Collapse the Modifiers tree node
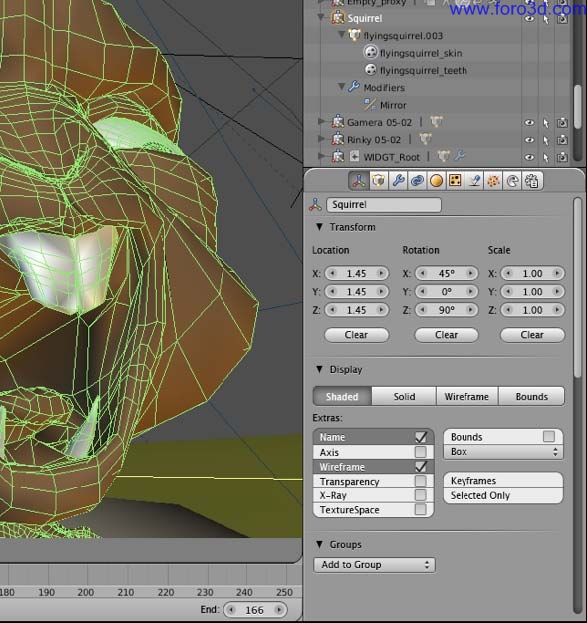Image resolution: width=587 pixels, height=623 pixels. tap(341, 86)
